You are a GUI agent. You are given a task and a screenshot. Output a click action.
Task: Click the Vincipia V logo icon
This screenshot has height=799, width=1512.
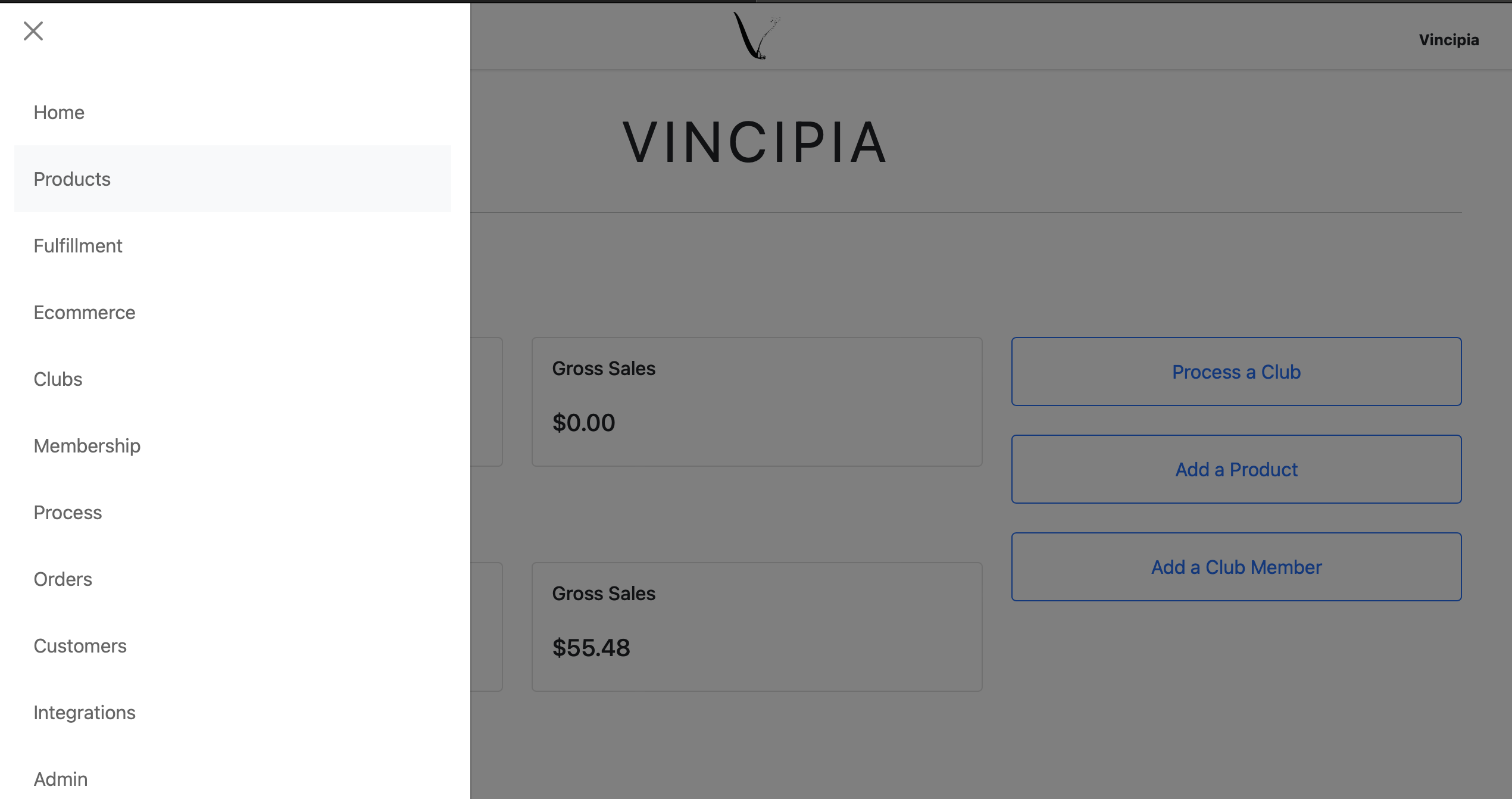point(756,36)
